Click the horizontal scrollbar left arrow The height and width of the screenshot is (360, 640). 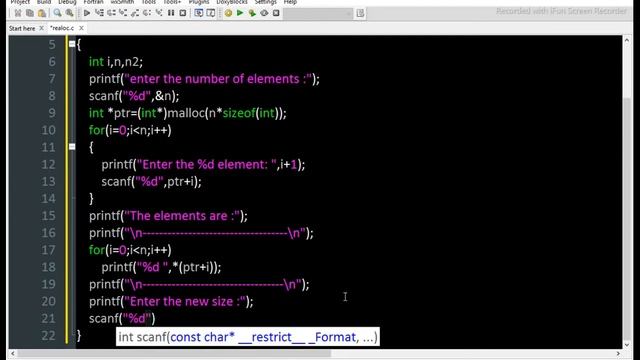pyautogui.click(x=13, y=353)
